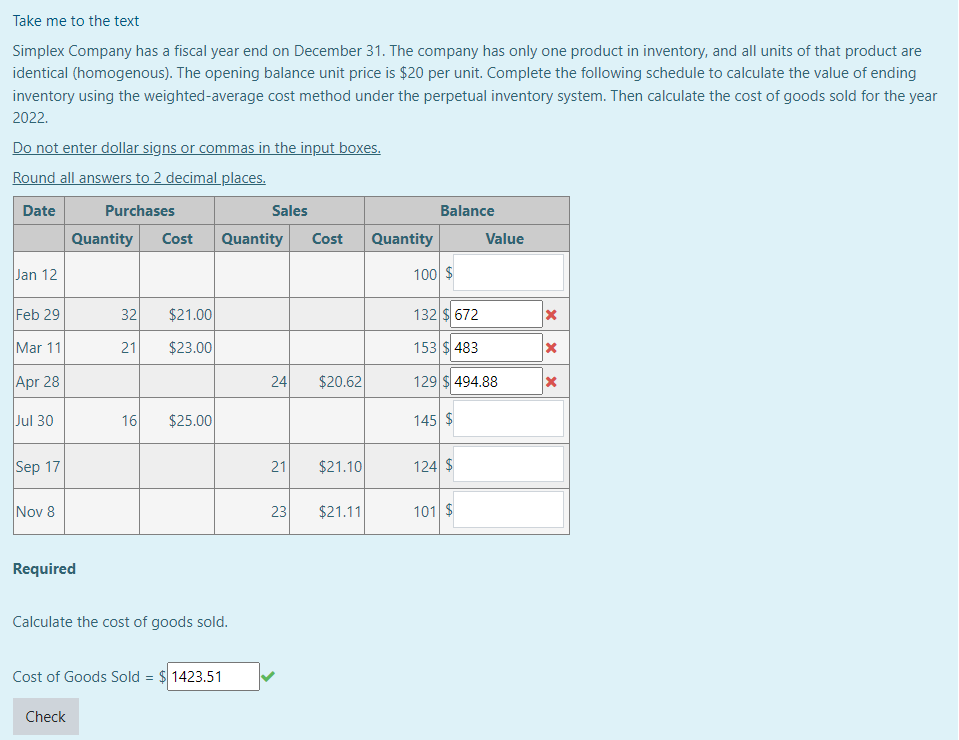
Task: Click the 'Do not enter dollar signs' underlined text
Action: pos(196,147)
